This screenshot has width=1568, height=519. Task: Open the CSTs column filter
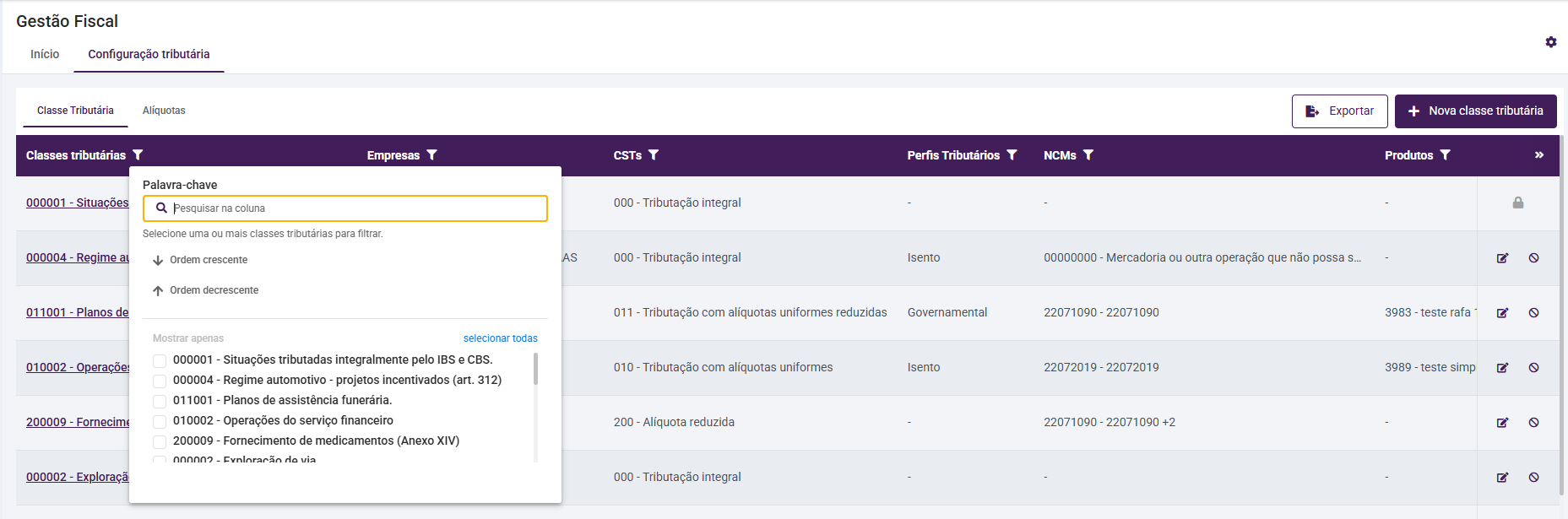tap(654, 155)
